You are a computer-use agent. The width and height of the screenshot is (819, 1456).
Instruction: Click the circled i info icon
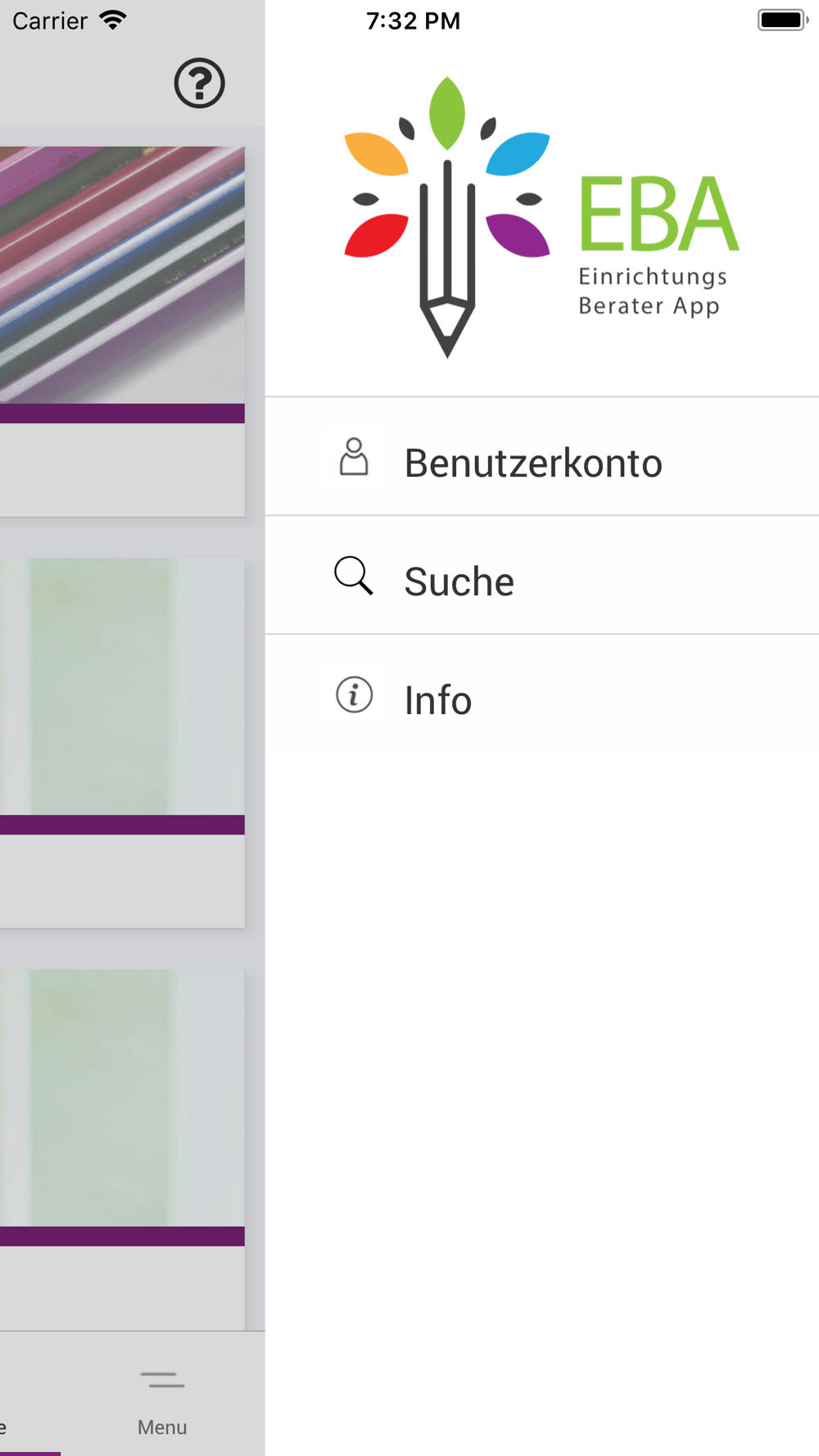coord(355,695)
